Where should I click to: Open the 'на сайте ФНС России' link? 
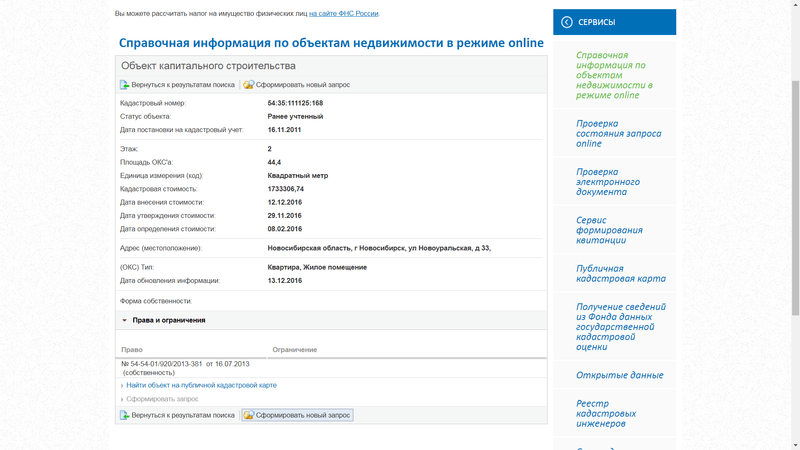click(x=343, y=14)
